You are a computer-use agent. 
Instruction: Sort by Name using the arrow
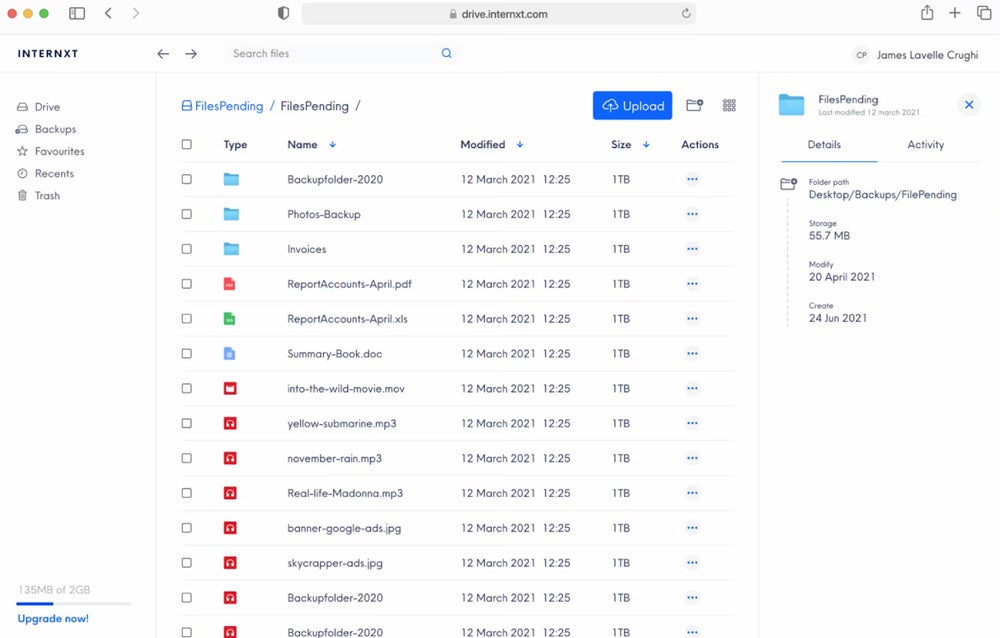coord(333,145)
